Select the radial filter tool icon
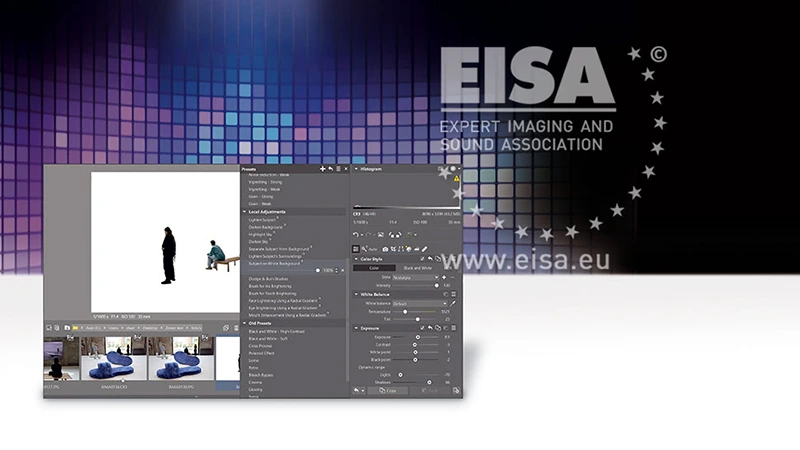Image resolution: width=800 pixels, height=450 pixels. click(x=409, y=249)
